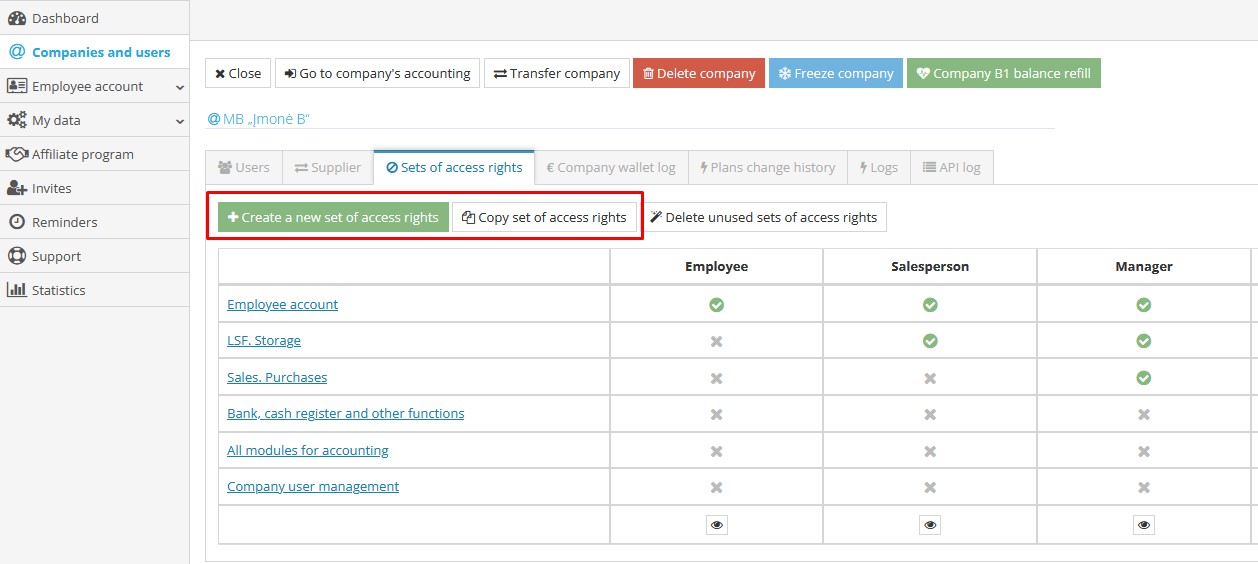
Task: Click the Companies and users @ icon
Action: (x=16, y=52)
